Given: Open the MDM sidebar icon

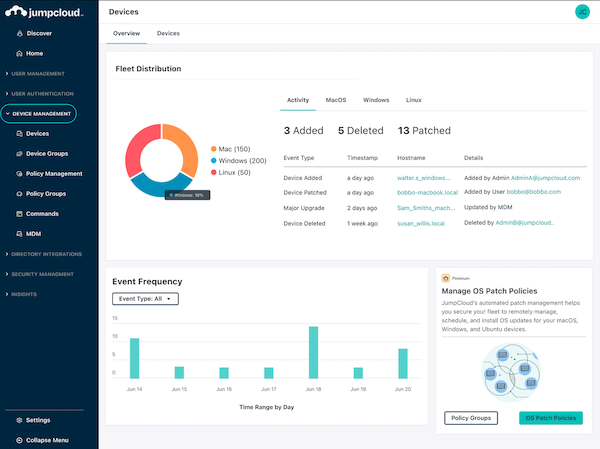Looking at the screenshot, I should 19,233.
